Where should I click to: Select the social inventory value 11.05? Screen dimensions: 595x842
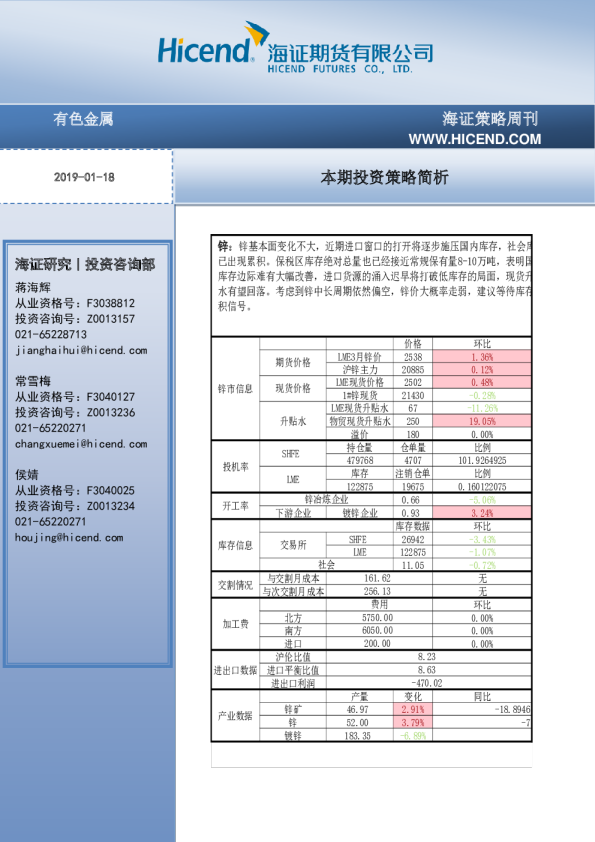tap(413, 565)
